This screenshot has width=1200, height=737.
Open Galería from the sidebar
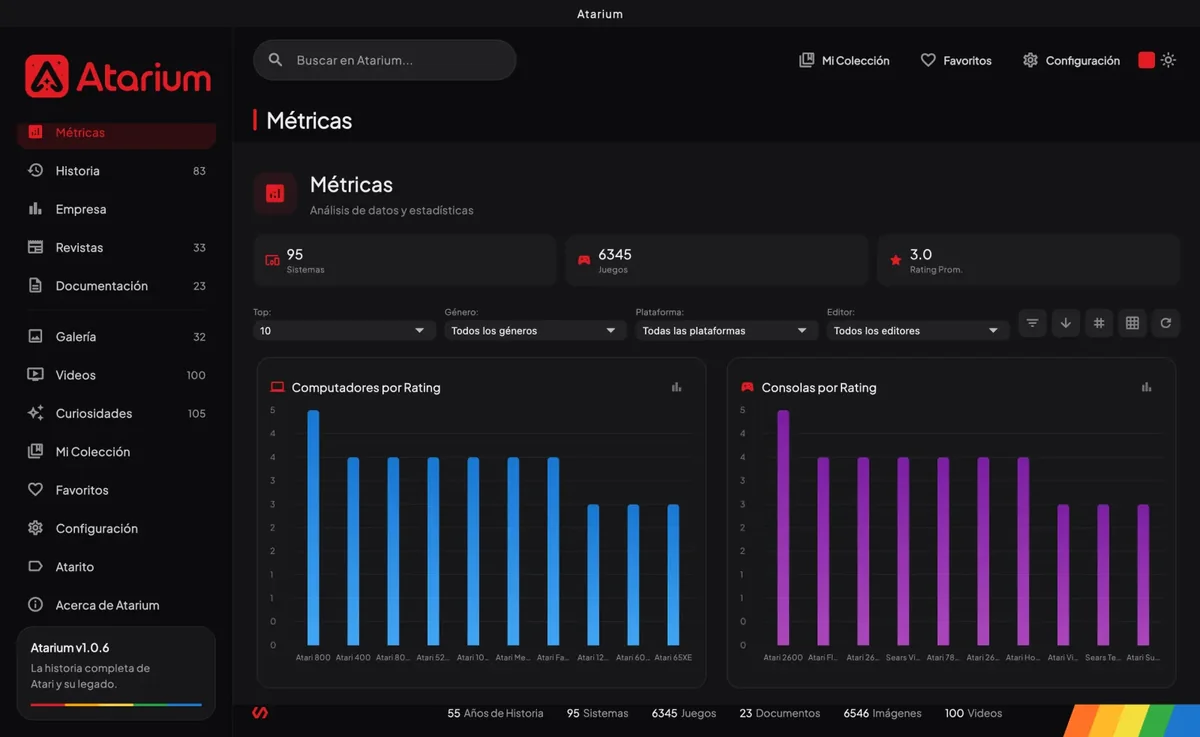click(x=116, y=337)
